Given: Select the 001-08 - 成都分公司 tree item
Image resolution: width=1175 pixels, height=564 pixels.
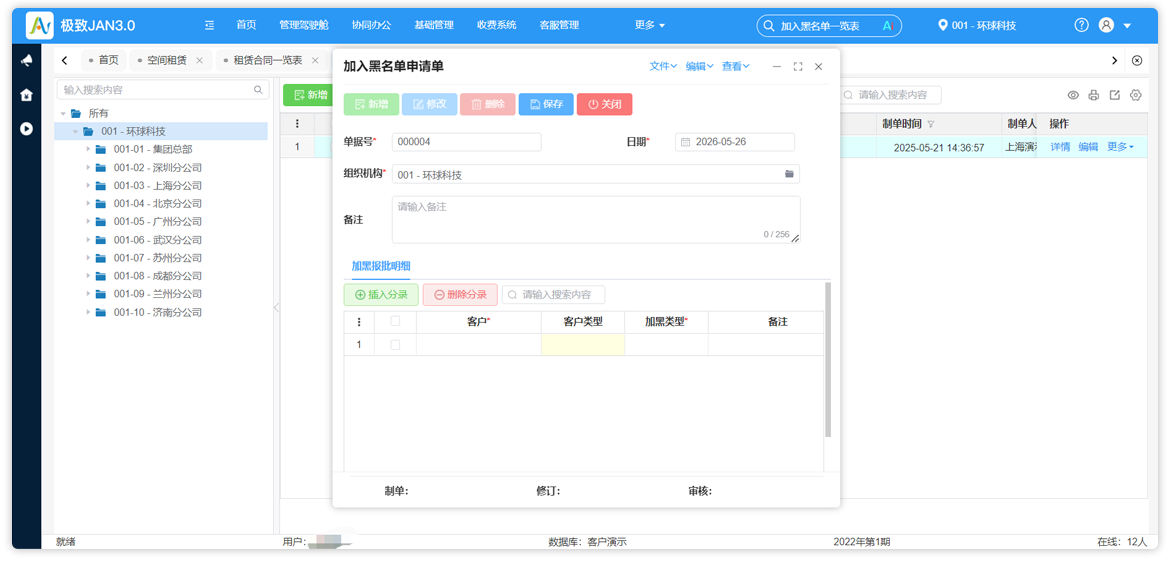Looking at the screenshot, I should (157, 276).
